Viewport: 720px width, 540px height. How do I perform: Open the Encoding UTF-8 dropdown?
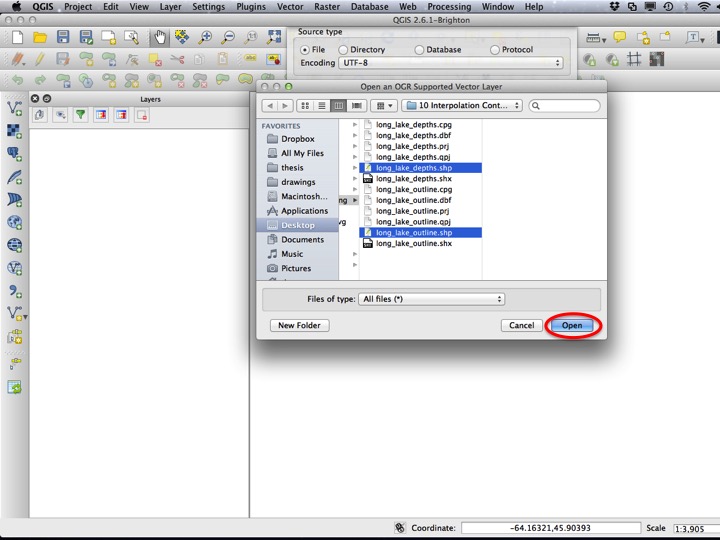[x=451, y=63]
